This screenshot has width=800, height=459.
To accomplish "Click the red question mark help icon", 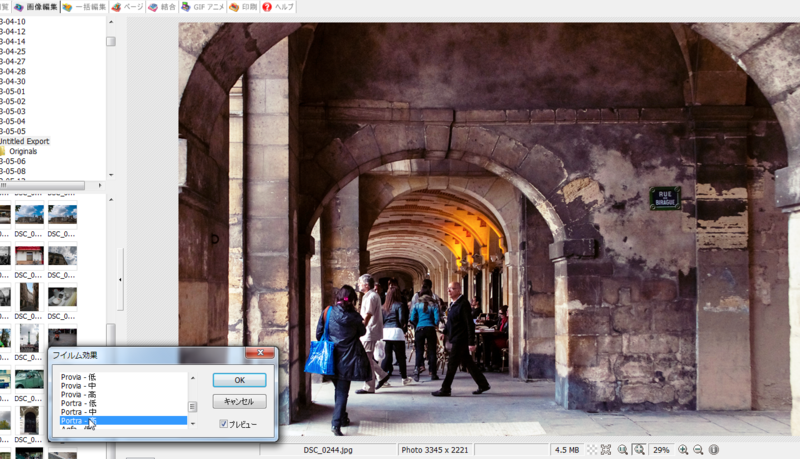I will point(267,7).
